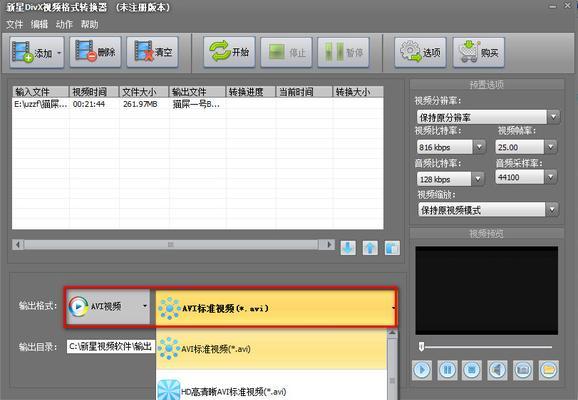Click the preview snapshot camera icon

tap(523, 370)
